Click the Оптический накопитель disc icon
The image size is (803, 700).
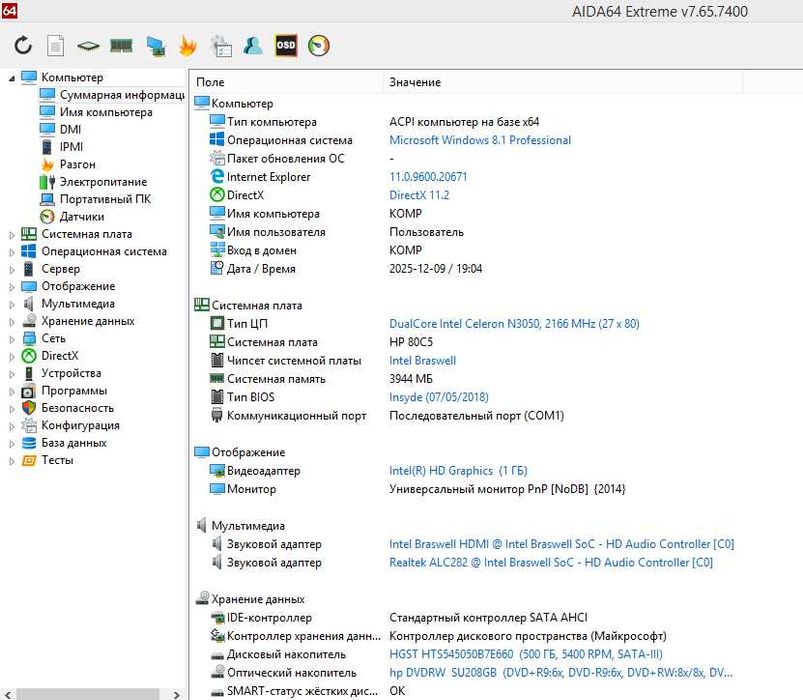pyautogui.click(x=218, y=672)
